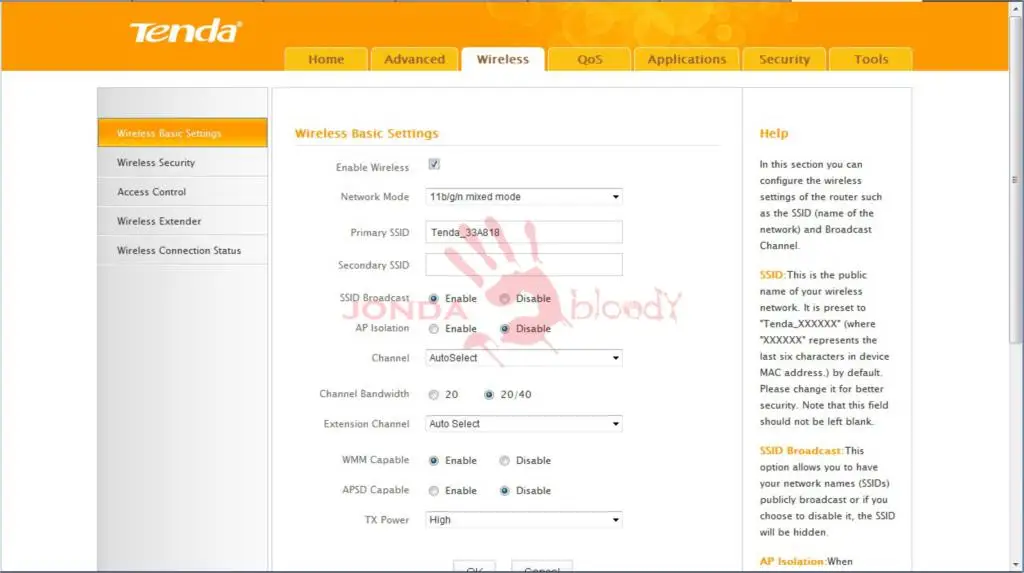This screenshot has width=1024, height=573.
Task: Click the TX Power label
Action: tap(387, 520)
